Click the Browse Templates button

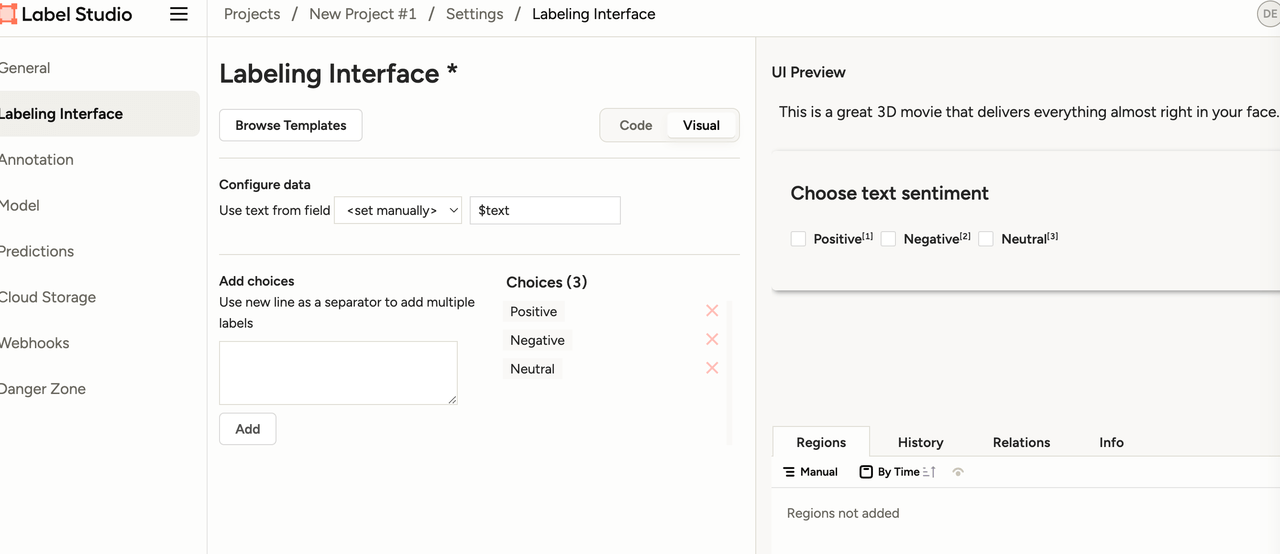click(x=291, y=125)
